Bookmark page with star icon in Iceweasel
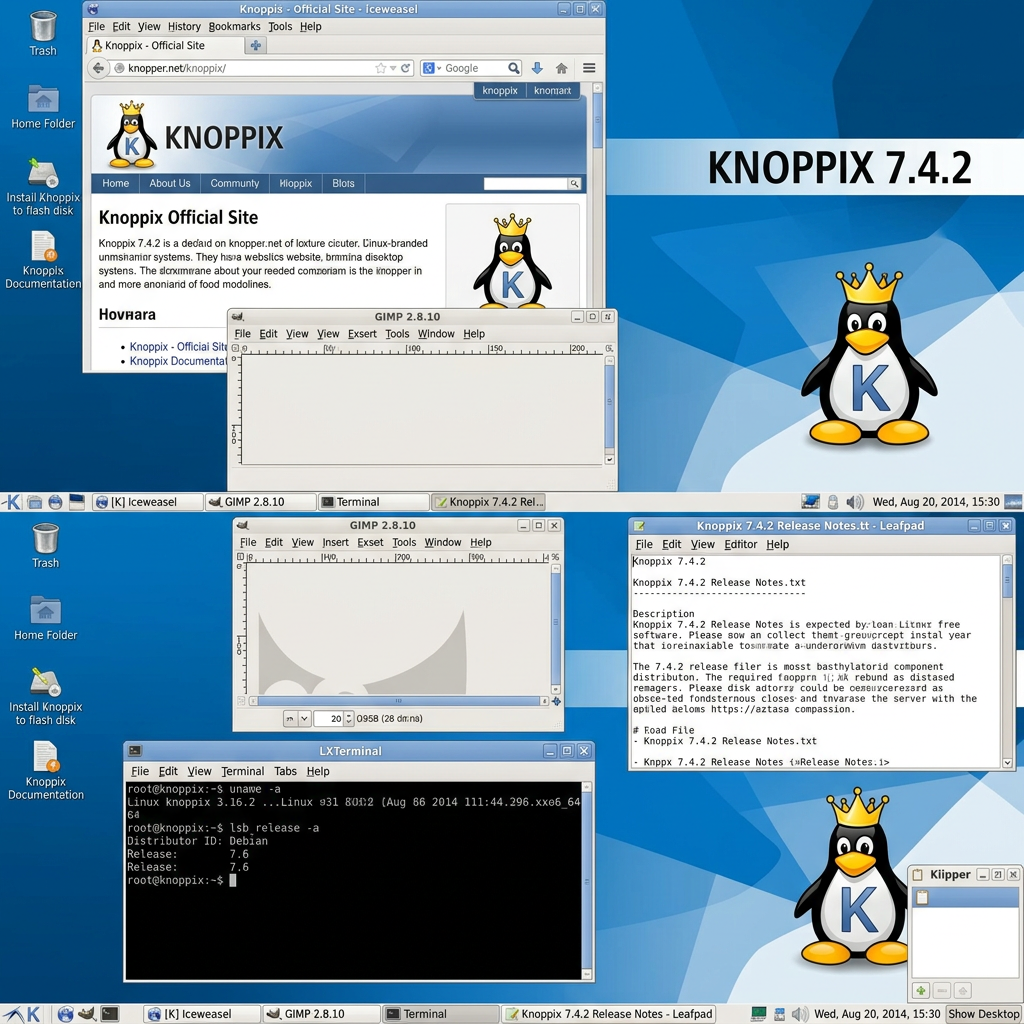Image resolution: width=1024 pixels, height=1024 pixels. (380, 68)
